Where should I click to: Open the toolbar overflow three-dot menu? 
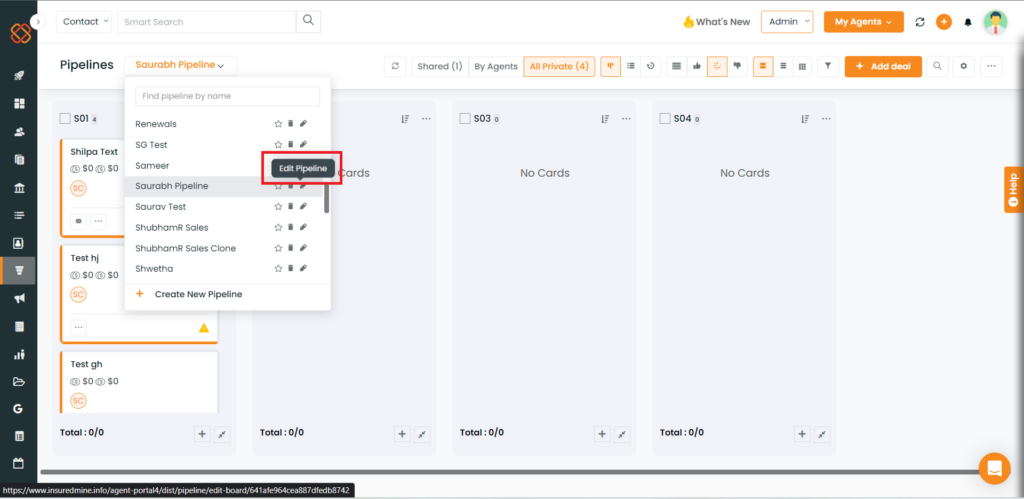tap(991, 66)
